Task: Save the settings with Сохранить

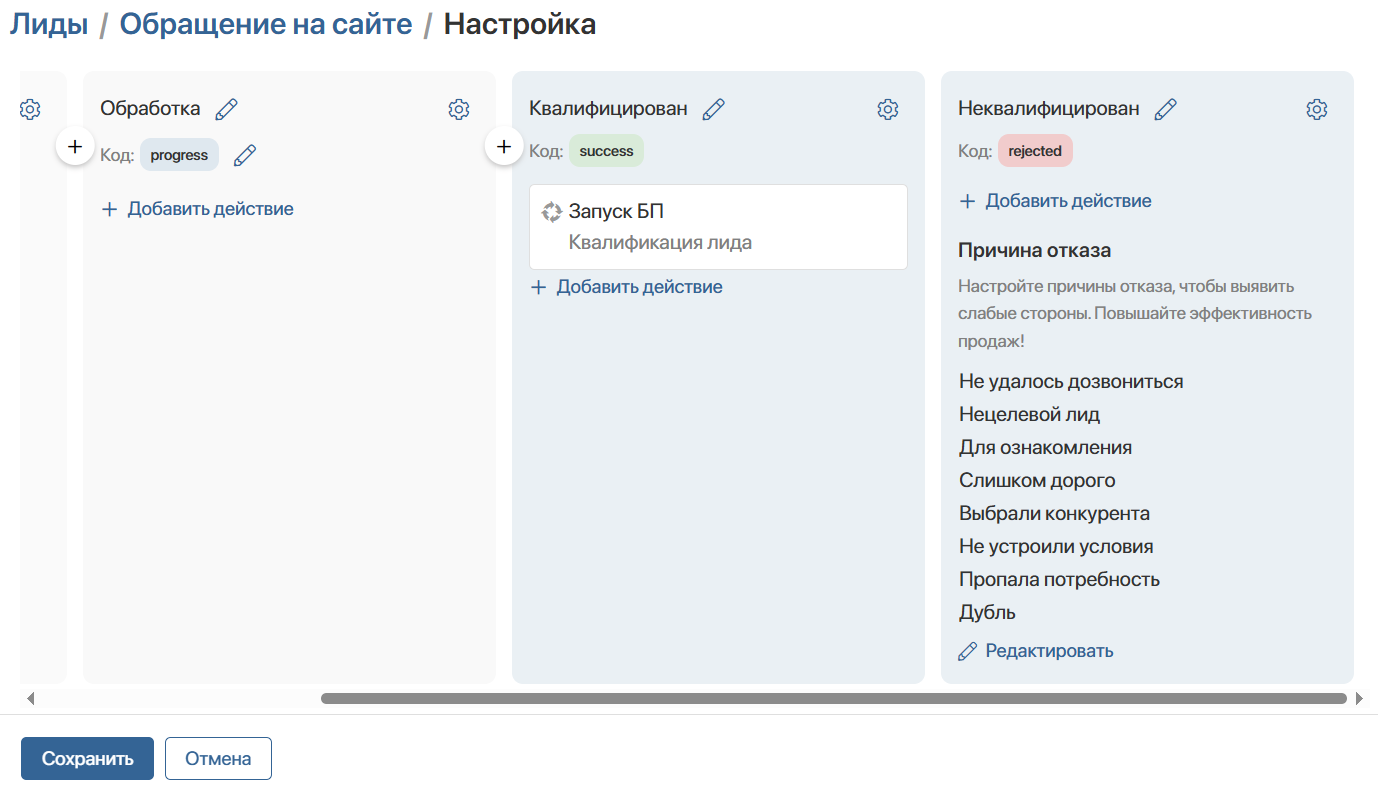Action: [87, 759]
